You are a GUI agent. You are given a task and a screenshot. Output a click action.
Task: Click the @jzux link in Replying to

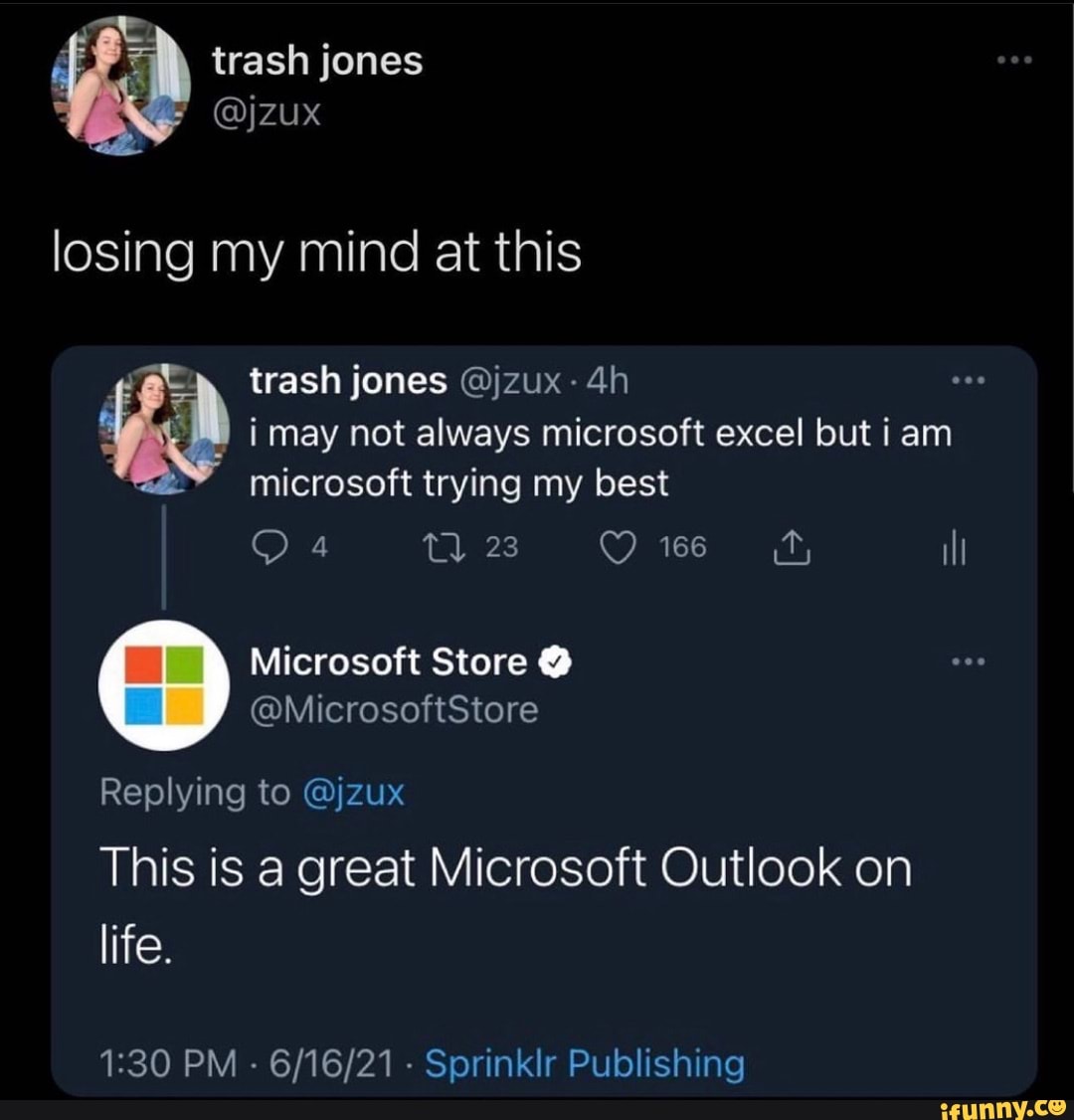pyautogui.click(x=353, y=792)
